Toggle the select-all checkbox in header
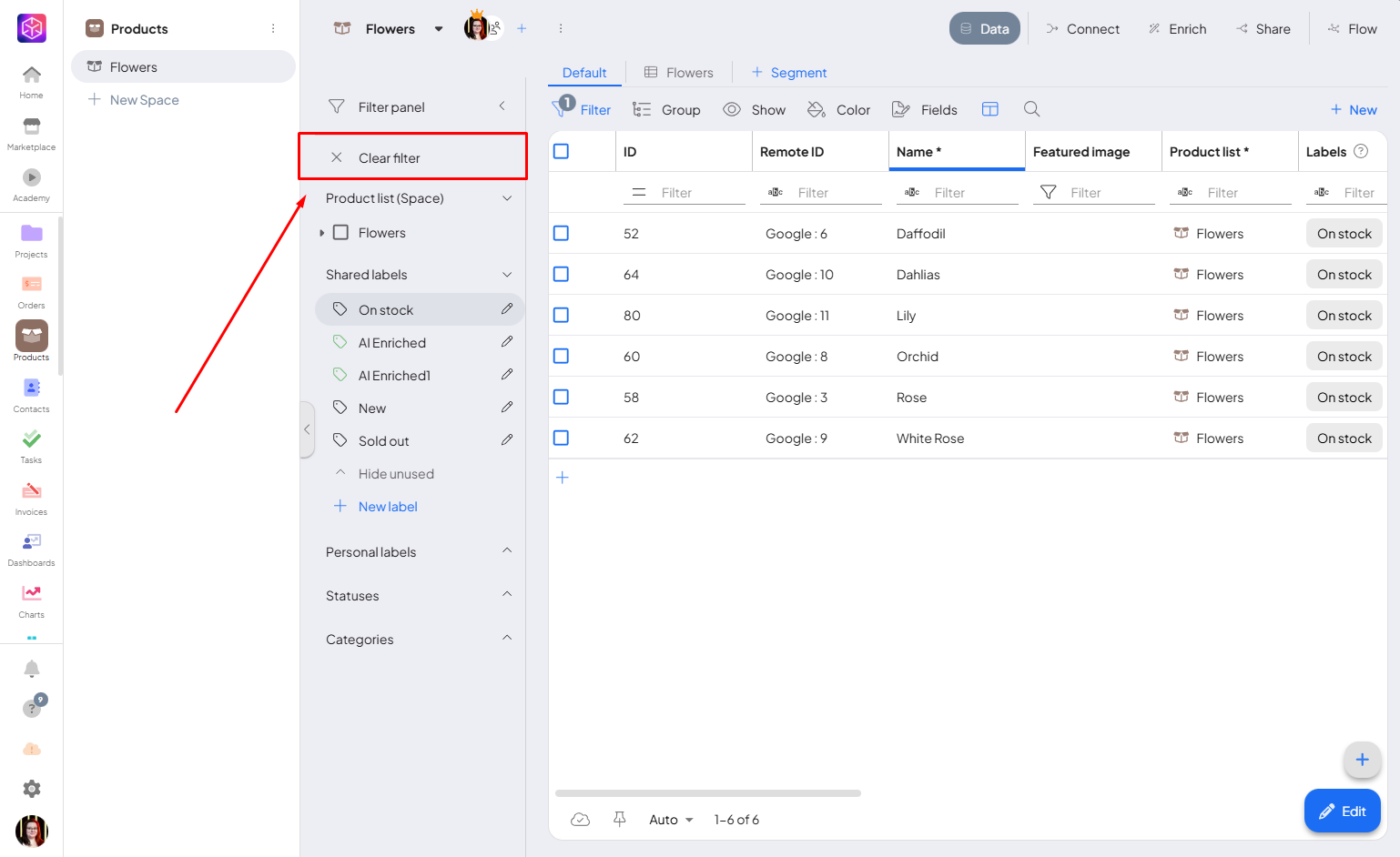Image resolution: width=1400 pixels, height=857 pixels. coord(562,152)
